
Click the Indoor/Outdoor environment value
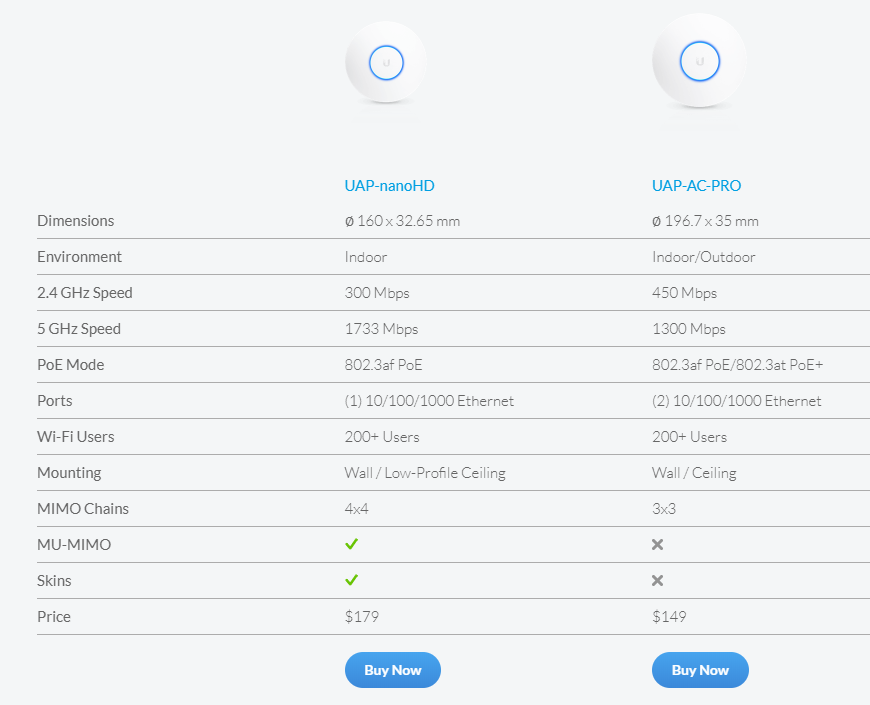pyautogui.click(x=703, y=257)
